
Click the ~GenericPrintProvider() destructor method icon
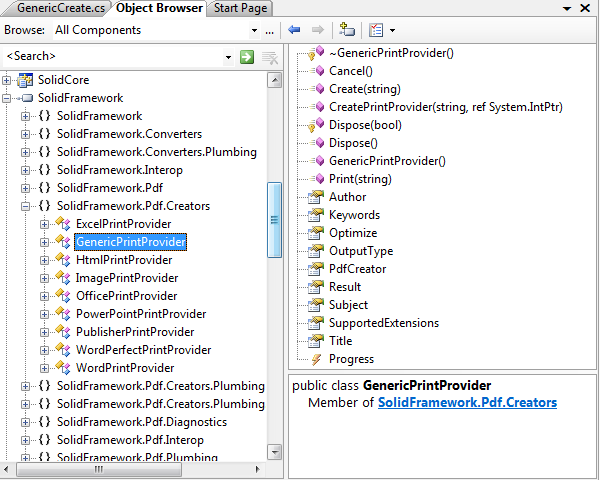316,53
